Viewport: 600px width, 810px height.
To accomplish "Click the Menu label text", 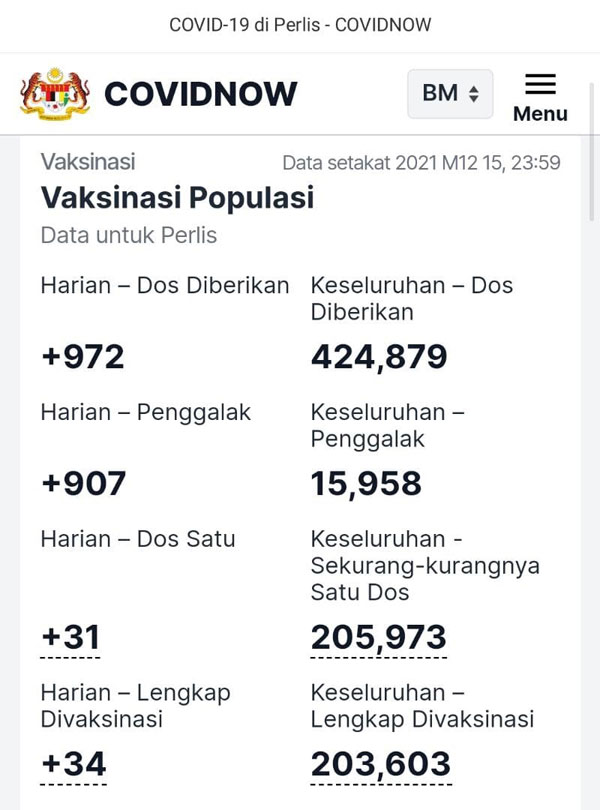I will tap(540, 114).
